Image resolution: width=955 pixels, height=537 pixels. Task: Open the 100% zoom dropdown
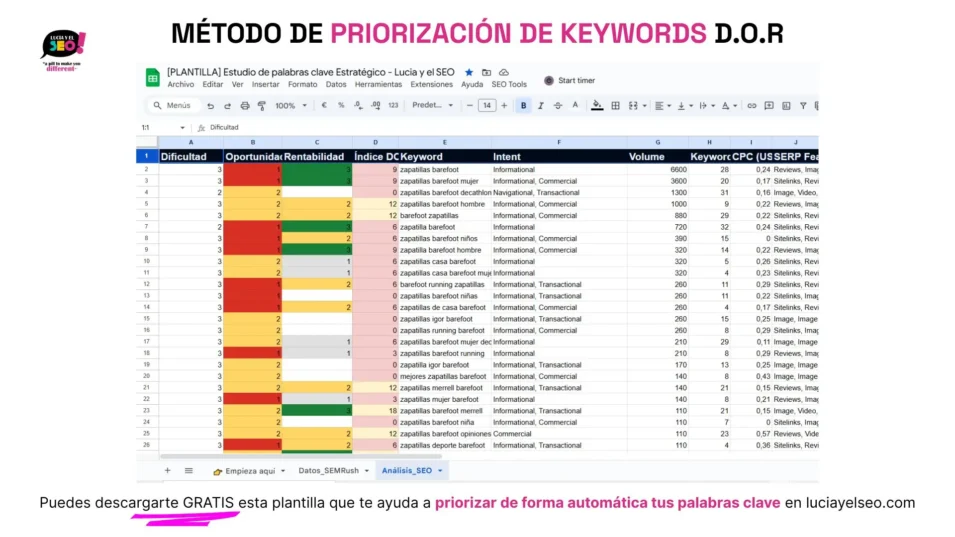click(291, 105)
